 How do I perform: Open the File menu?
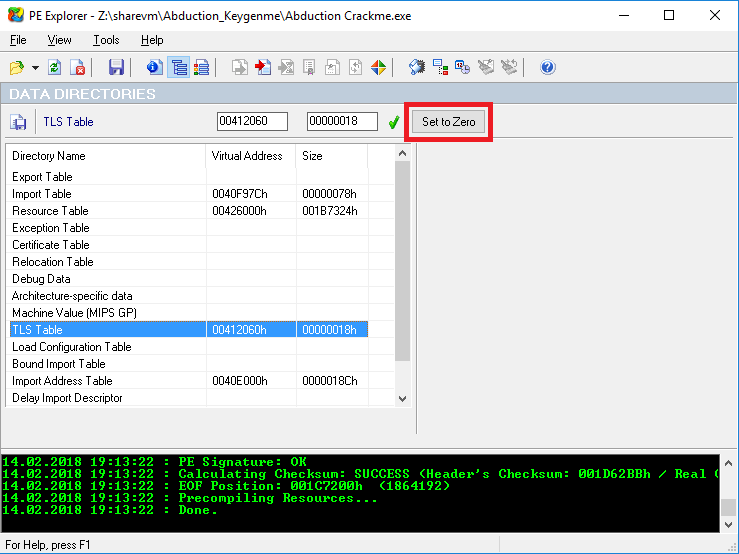click(18, 40)
